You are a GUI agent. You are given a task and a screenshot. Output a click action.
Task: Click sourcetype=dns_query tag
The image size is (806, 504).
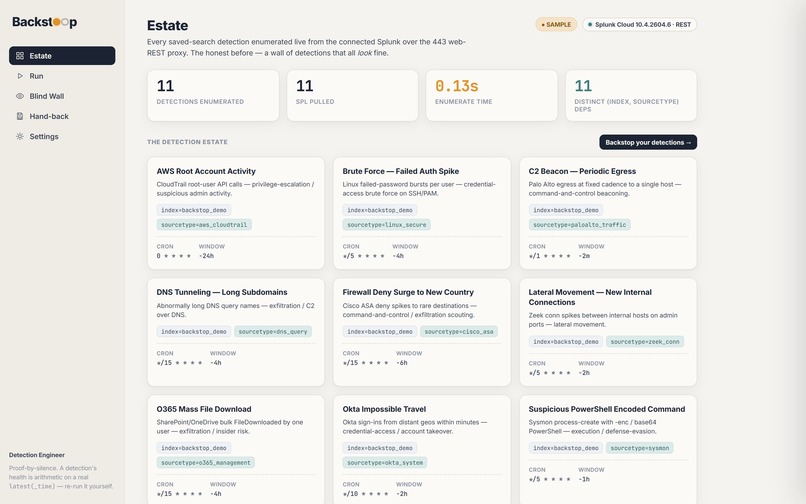[273, 332]
